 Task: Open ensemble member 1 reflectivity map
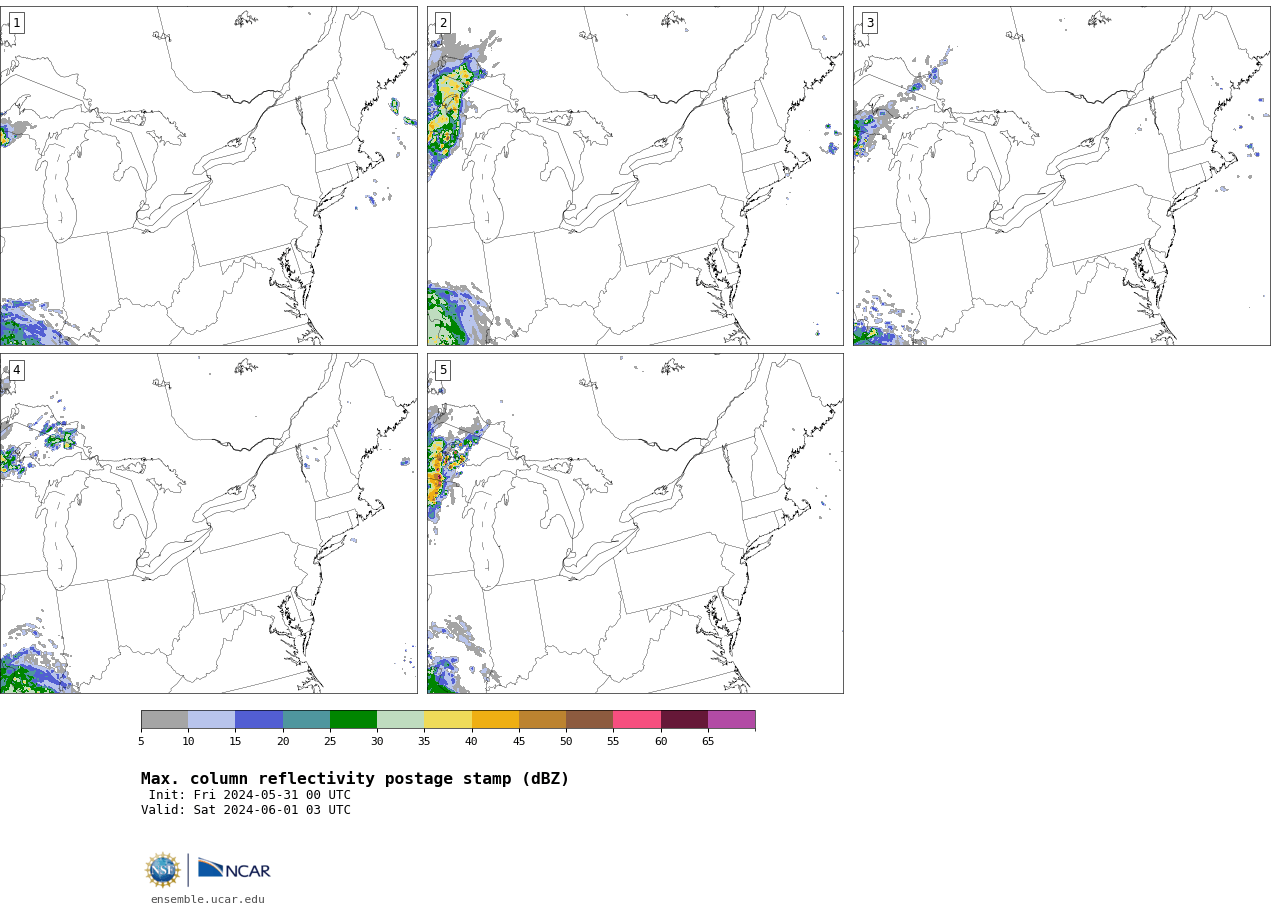(x=208, y=176)
